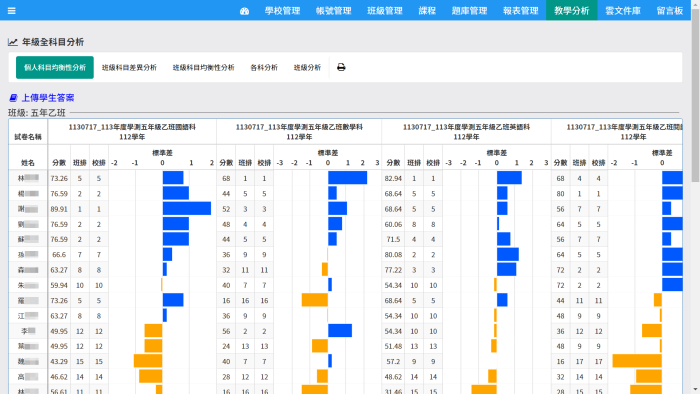Select the score cell 43.29
Viewport: 700px width, 394px height.
(x=59, y=361)
